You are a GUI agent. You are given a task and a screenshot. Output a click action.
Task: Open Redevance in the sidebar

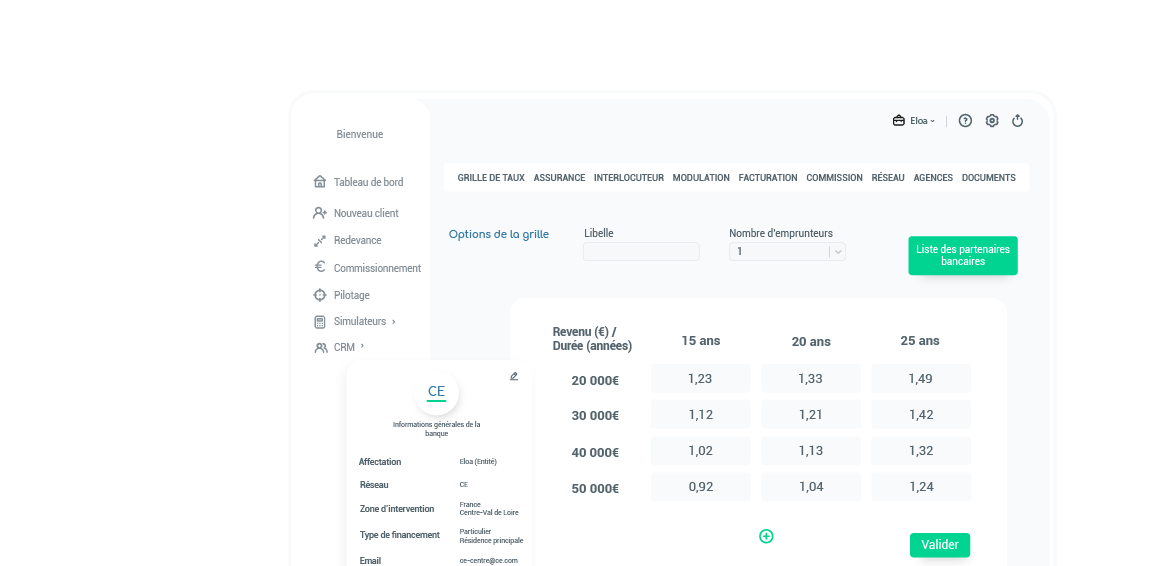(358, 241)
